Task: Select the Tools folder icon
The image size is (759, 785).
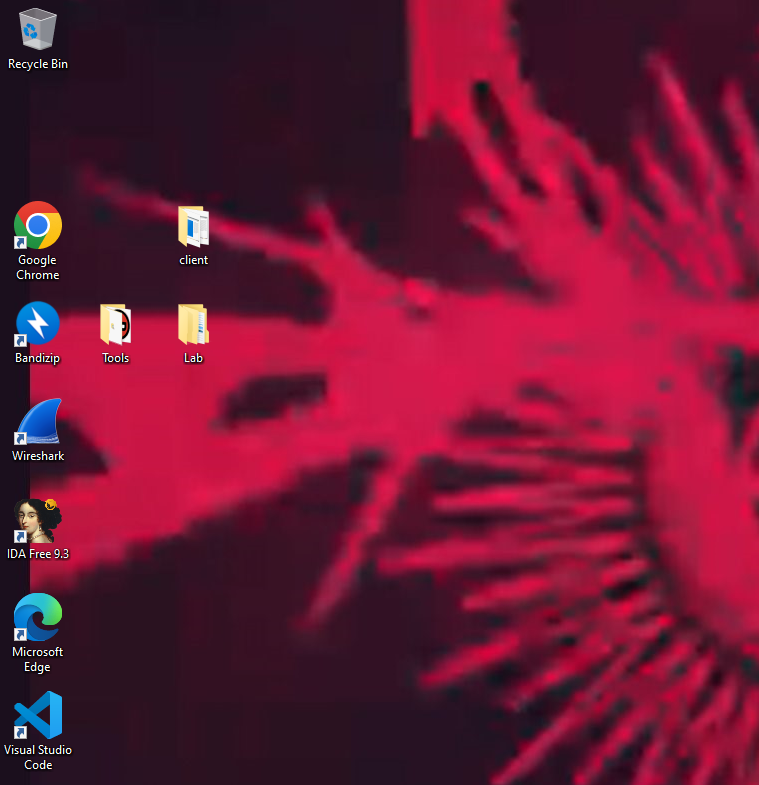Action: point(116,324)
